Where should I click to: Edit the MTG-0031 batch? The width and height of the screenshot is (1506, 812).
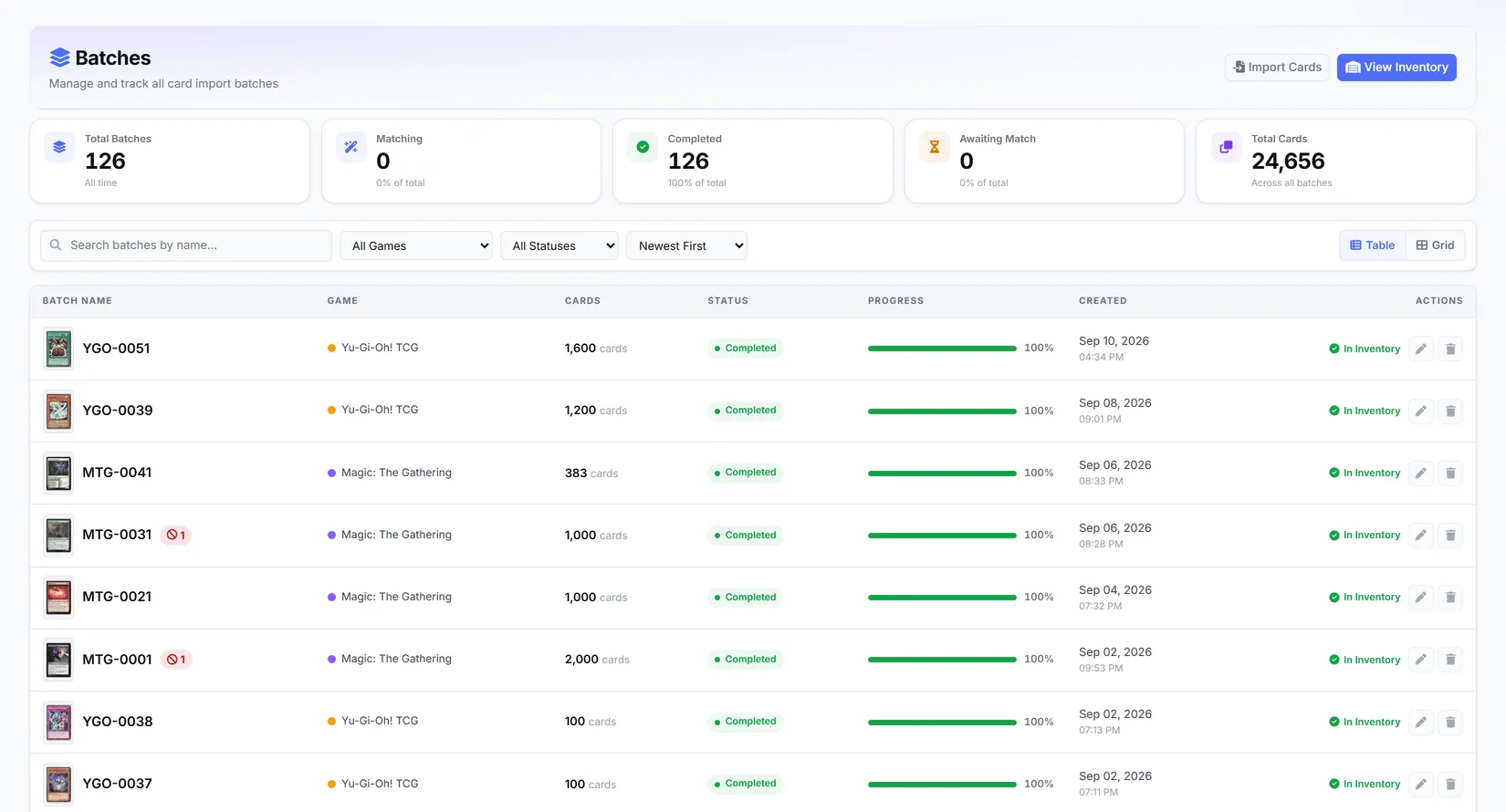point(1421,535)
